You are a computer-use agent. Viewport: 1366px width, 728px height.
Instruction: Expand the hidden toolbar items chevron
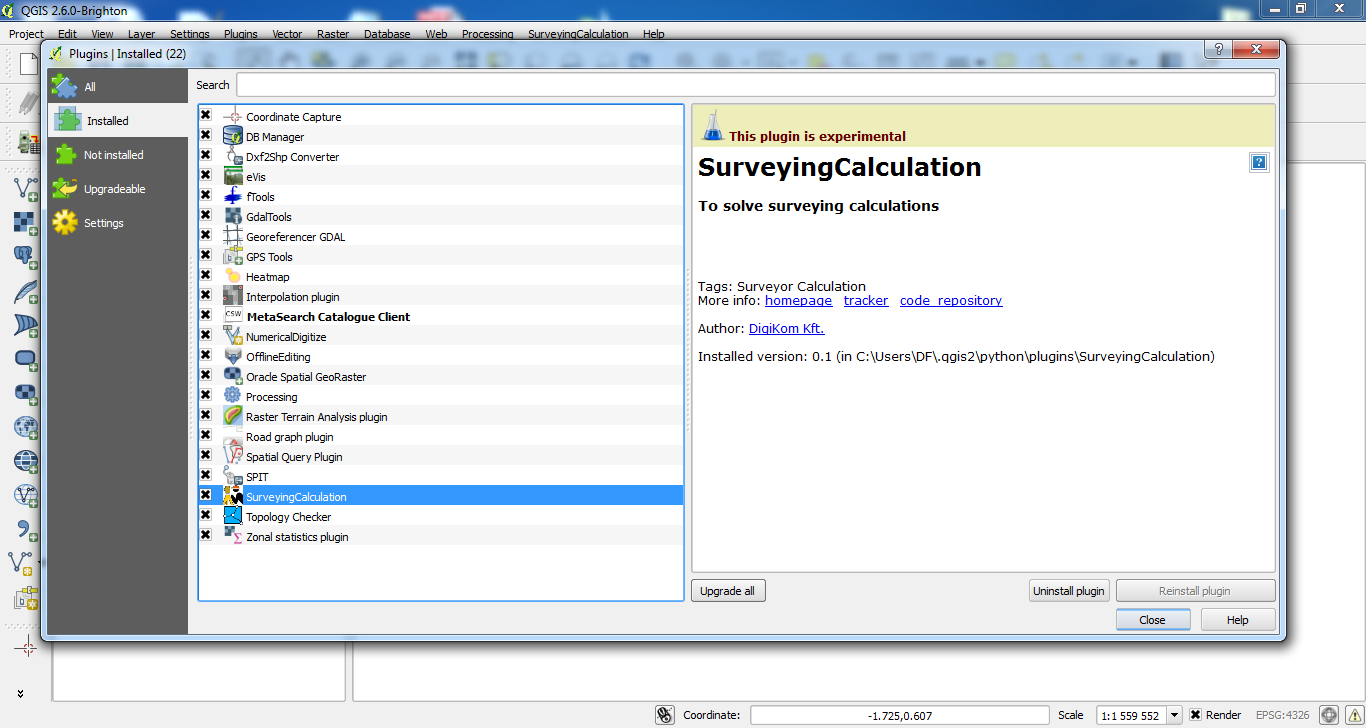pyautogui.click(x=20, y=693)
